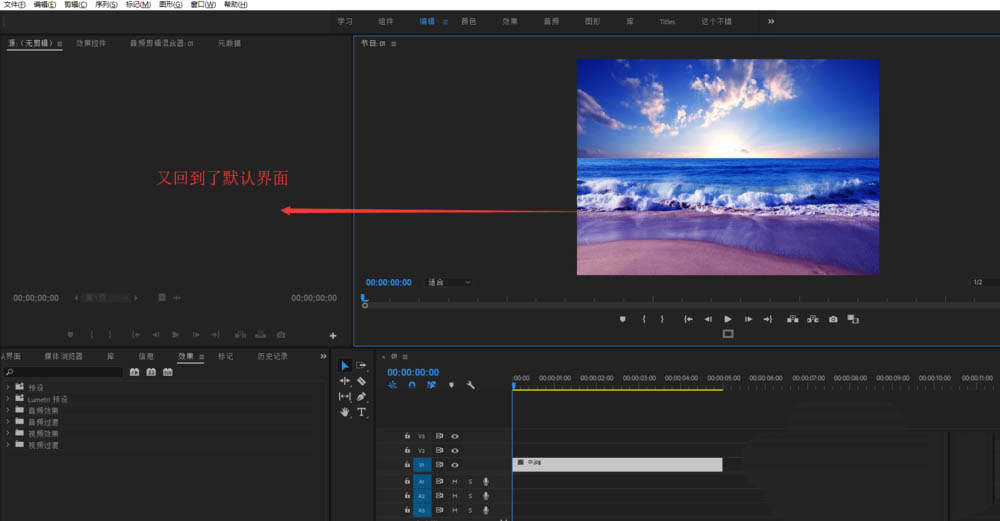The image size is (1000, 521).
Task: Select the Selection arrow tool
Action: [345, 366]
